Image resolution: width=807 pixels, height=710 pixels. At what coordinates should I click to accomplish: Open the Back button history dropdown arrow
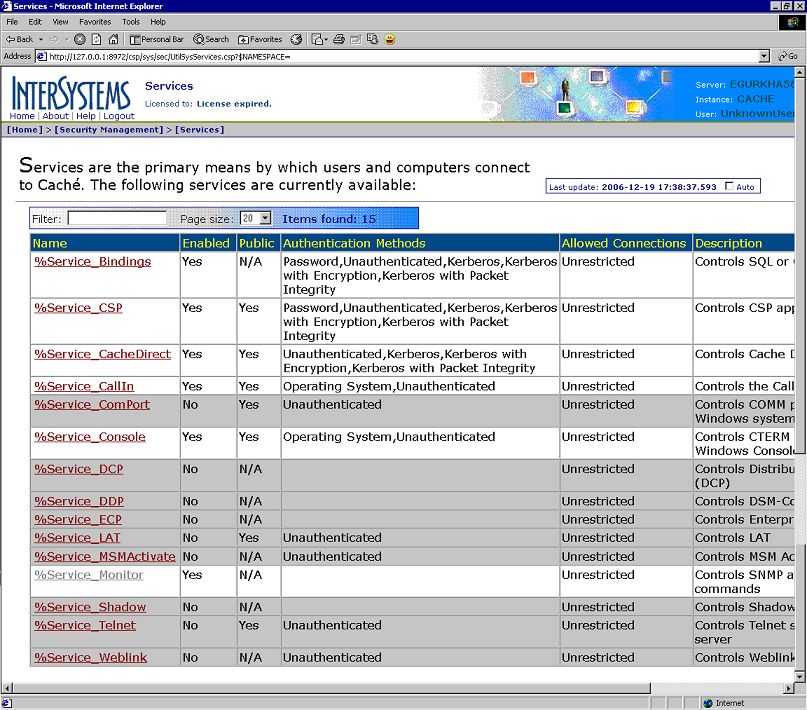pos(41,39)
